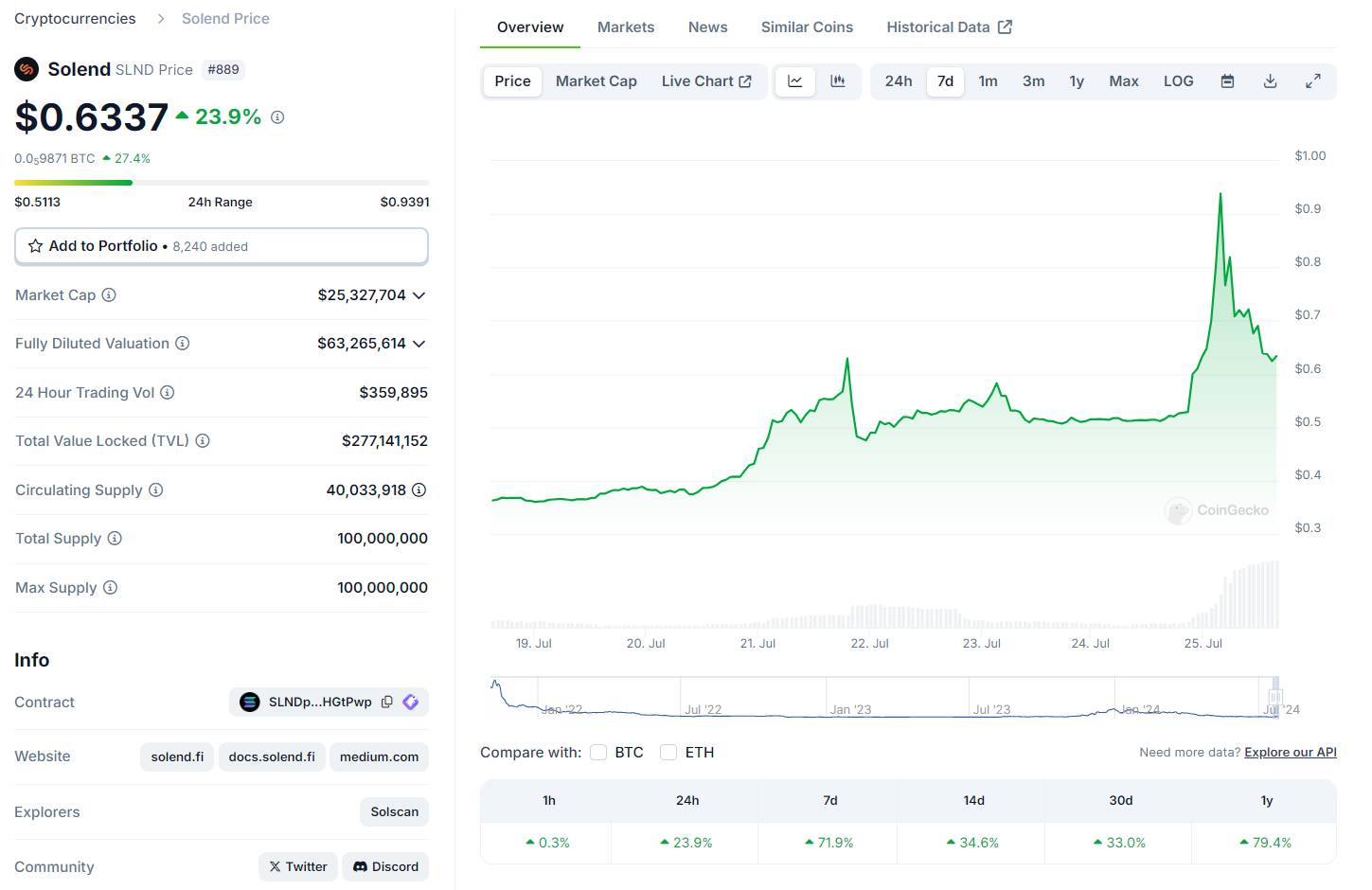Switch to line chart view icon
Image resolution: width=1372 pixels, height=890 pixels.
point(795,81)
